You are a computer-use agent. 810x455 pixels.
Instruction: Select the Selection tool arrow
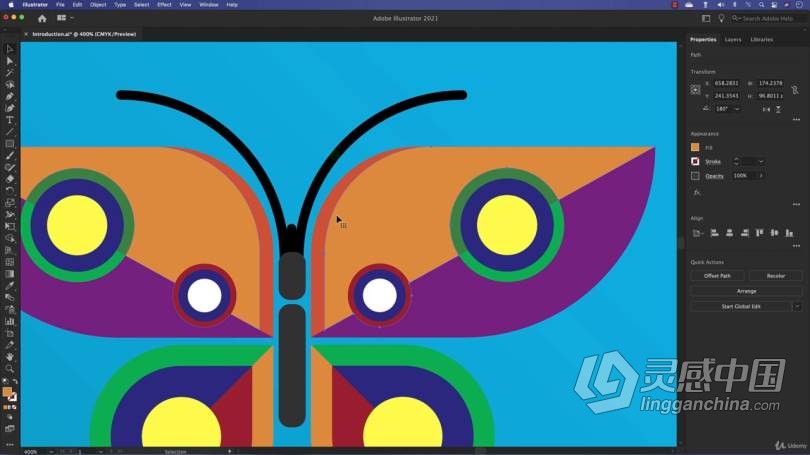coord(10,49)
